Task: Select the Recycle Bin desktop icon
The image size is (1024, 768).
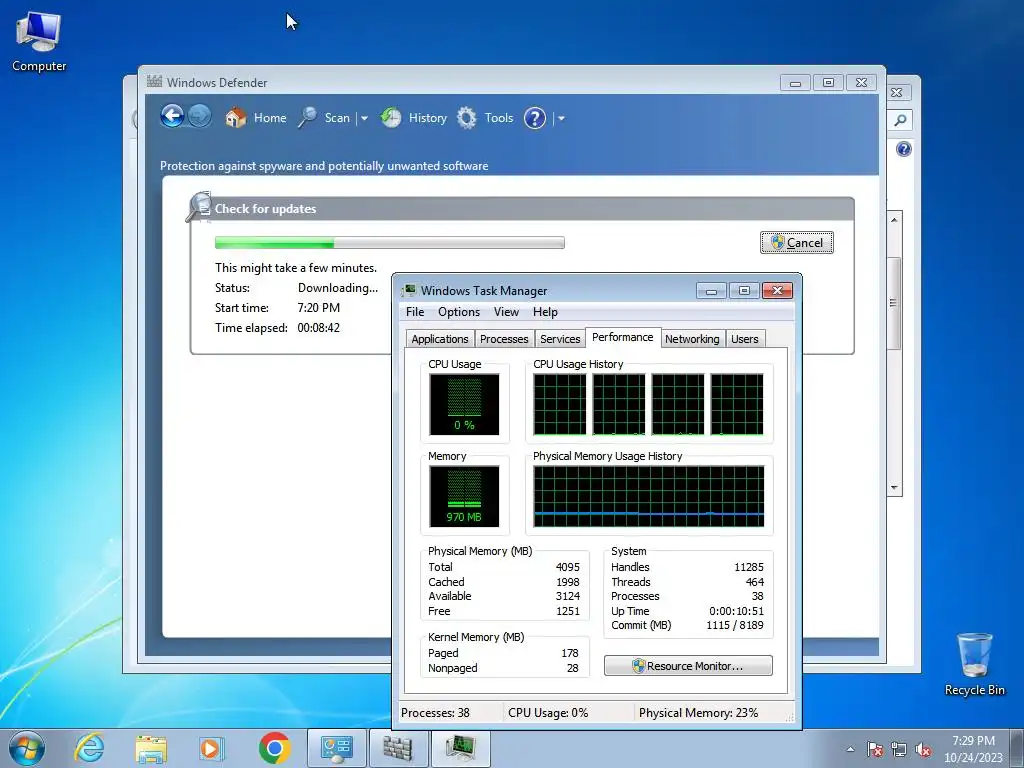Action: pos(974,664)
